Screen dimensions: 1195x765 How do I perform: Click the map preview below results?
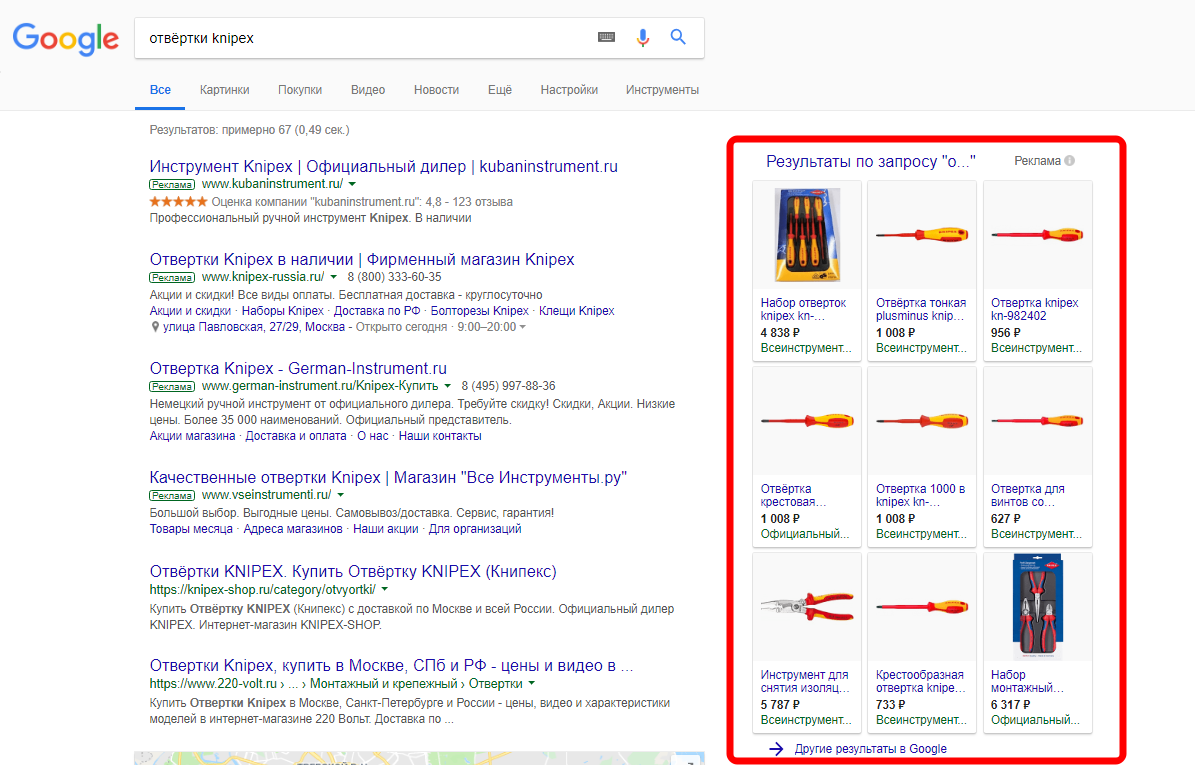point(419,758)
